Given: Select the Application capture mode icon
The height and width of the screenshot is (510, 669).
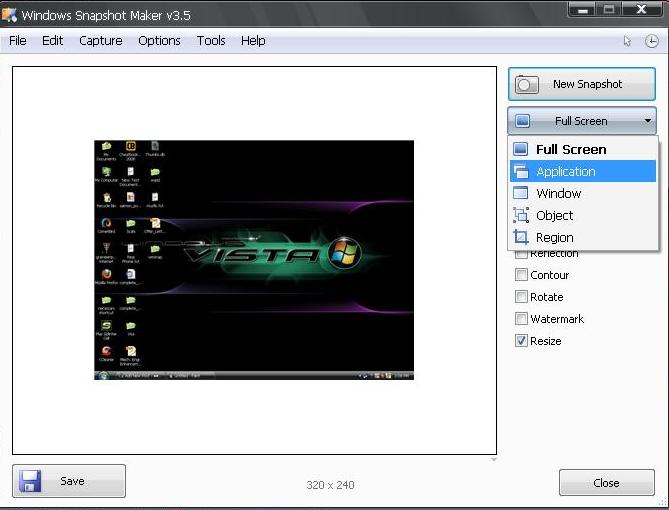Looking at the screenshot, I should coord(521,171).
